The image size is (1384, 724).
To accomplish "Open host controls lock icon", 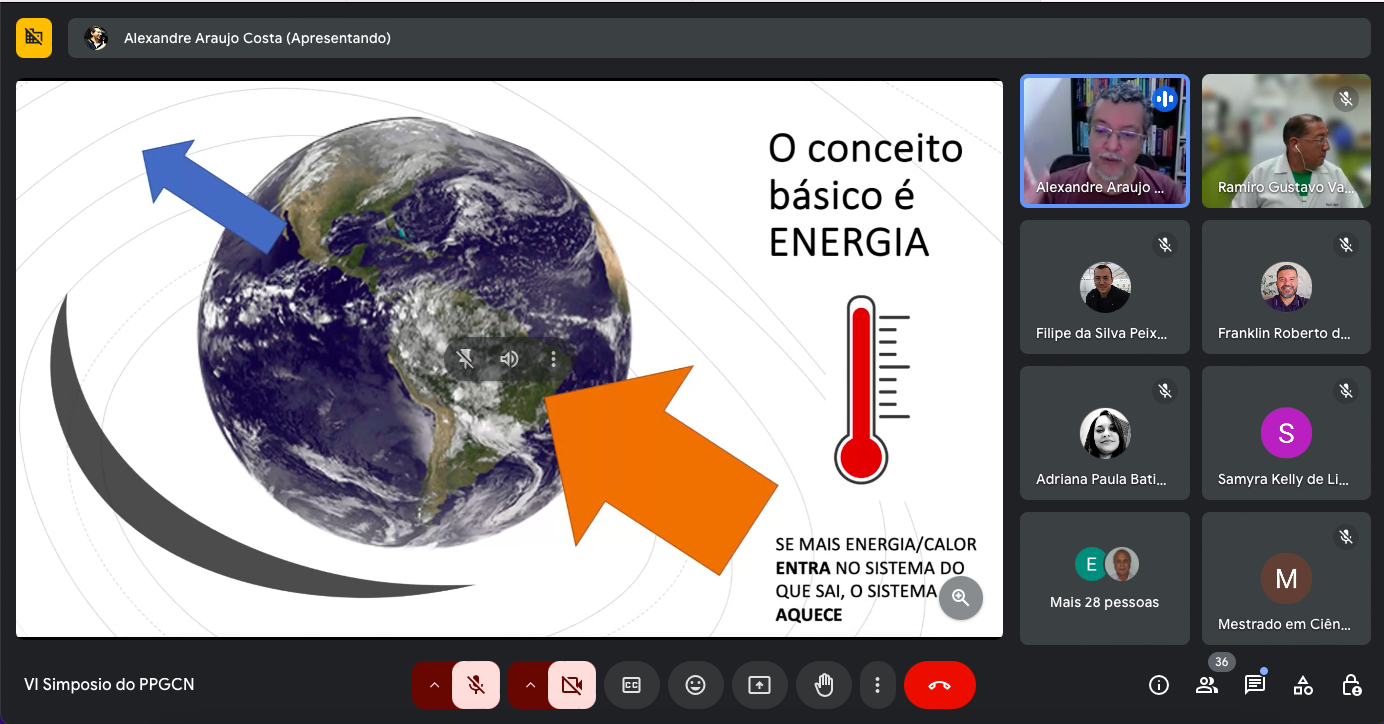I will 1351,685.
